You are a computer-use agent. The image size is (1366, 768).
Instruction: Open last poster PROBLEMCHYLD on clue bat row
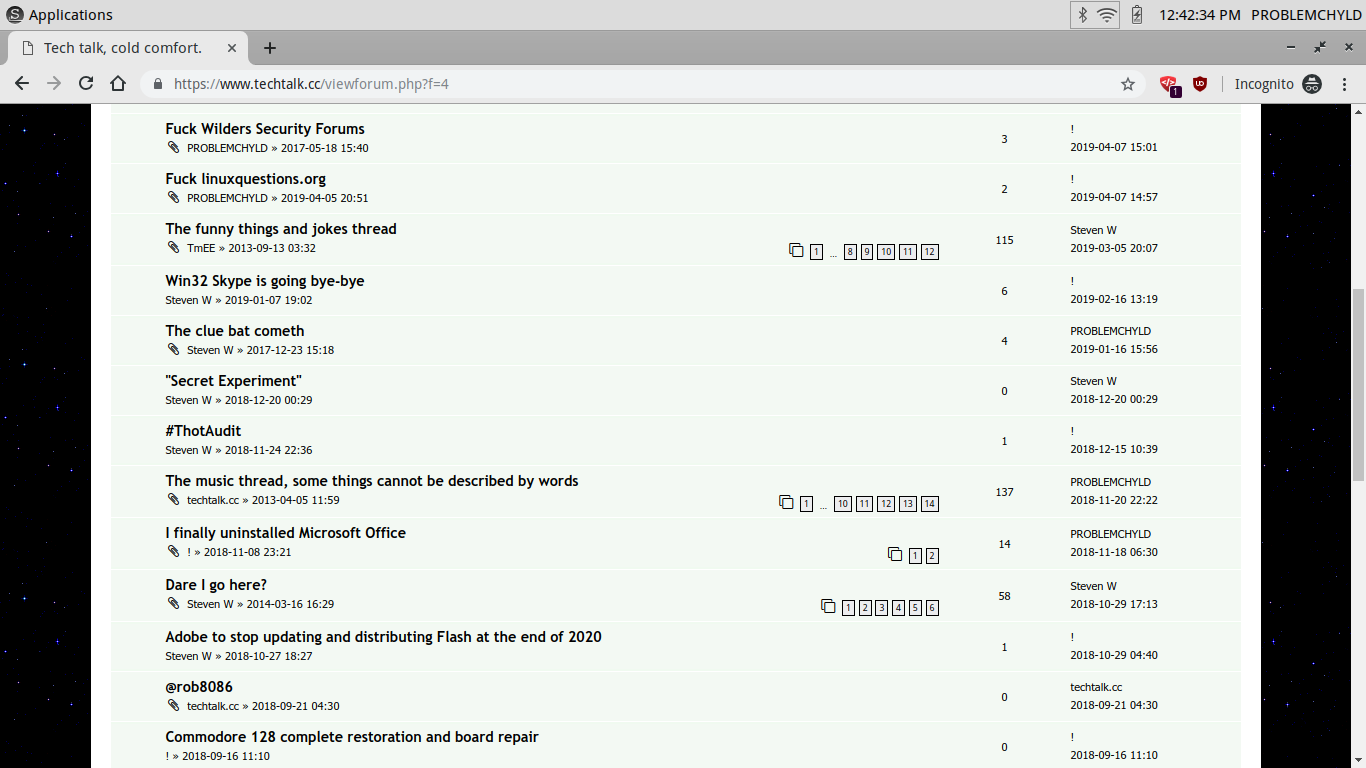tap(1110, 331)
